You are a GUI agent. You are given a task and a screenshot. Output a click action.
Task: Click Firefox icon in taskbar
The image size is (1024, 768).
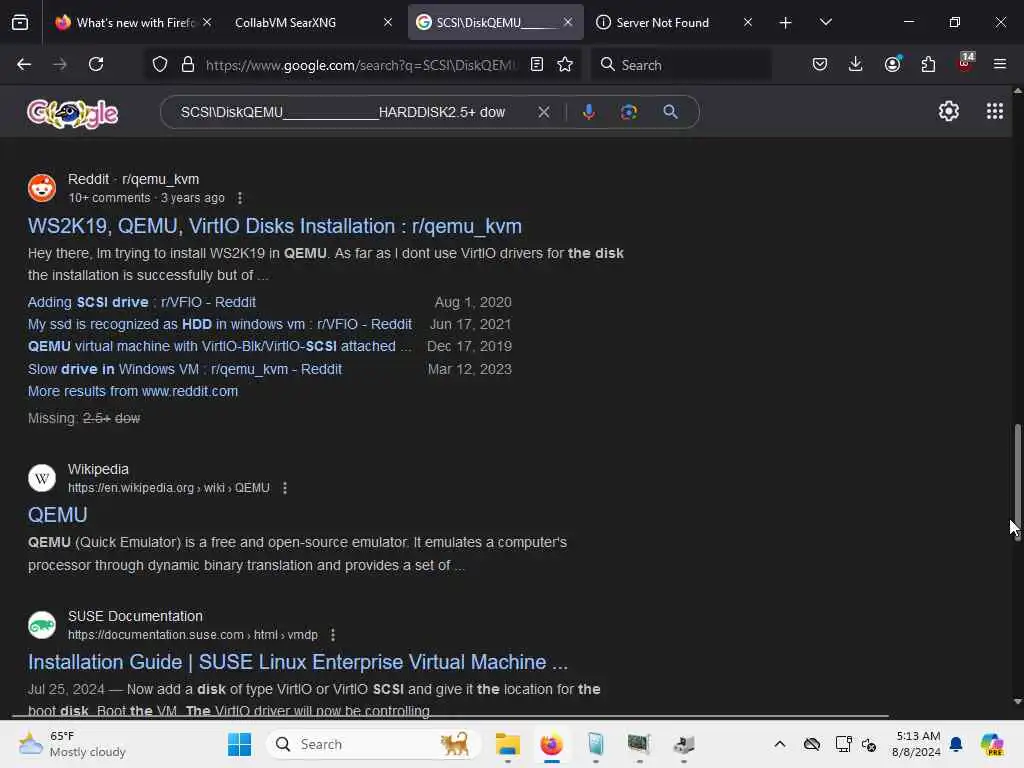551,744
